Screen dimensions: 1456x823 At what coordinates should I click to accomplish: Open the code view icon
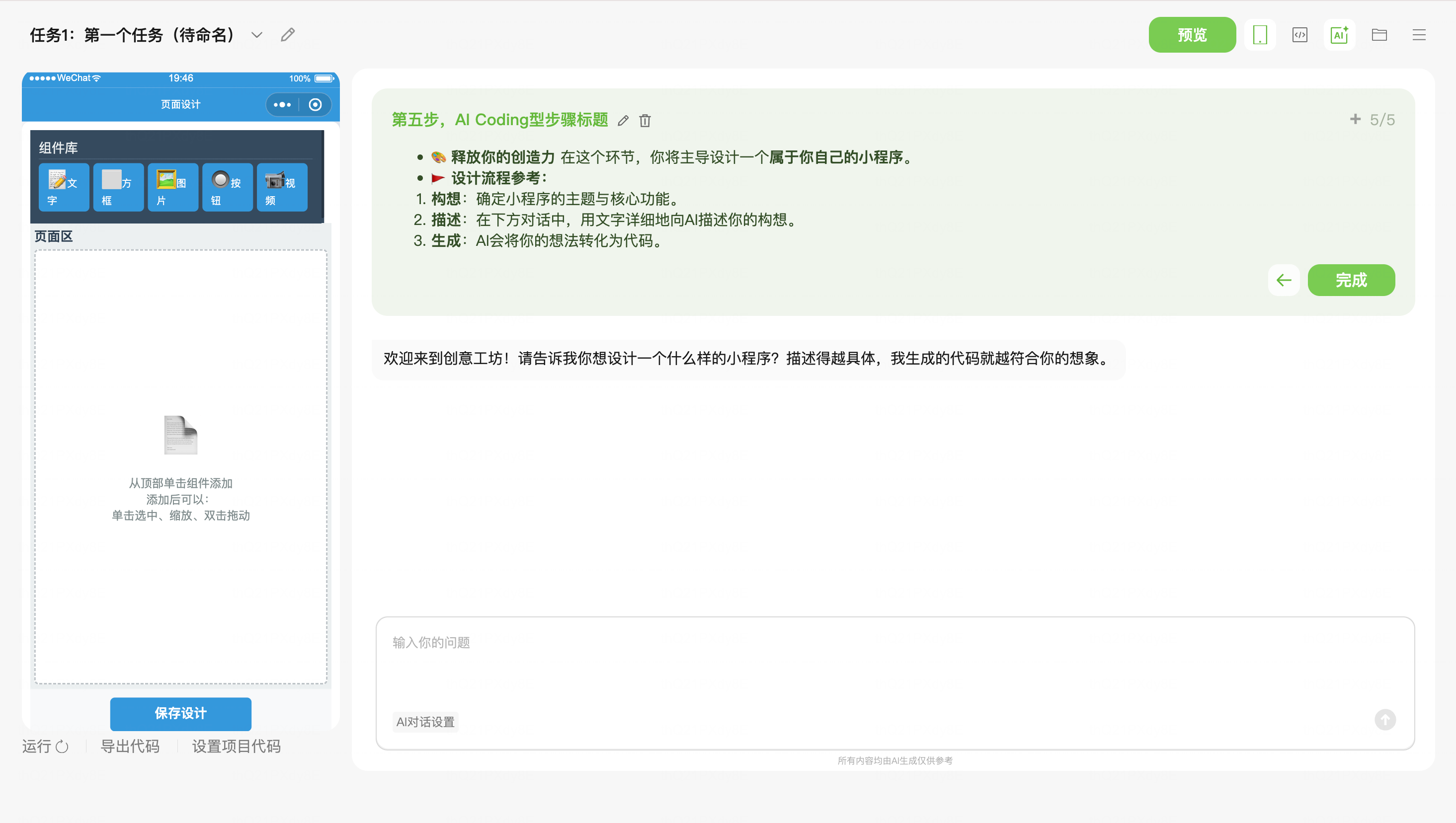1299,35
